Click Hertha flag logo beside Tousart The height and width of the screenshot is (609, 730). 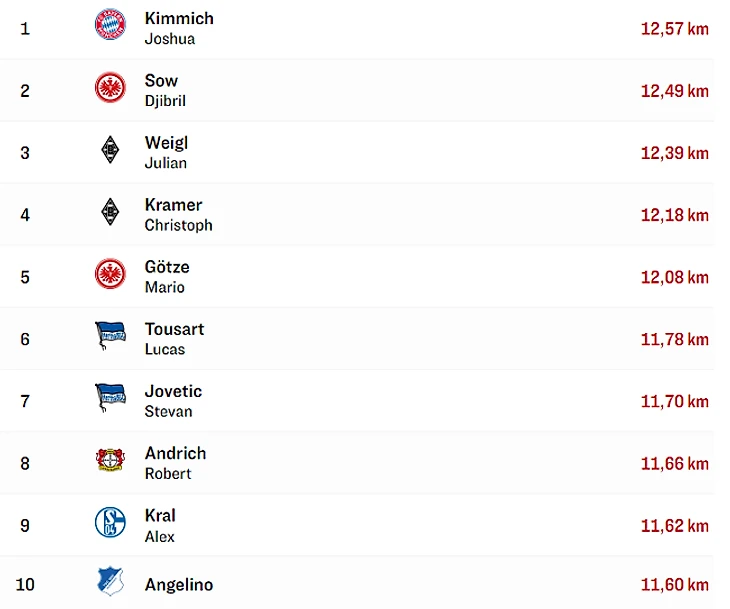tap(110, 335)
